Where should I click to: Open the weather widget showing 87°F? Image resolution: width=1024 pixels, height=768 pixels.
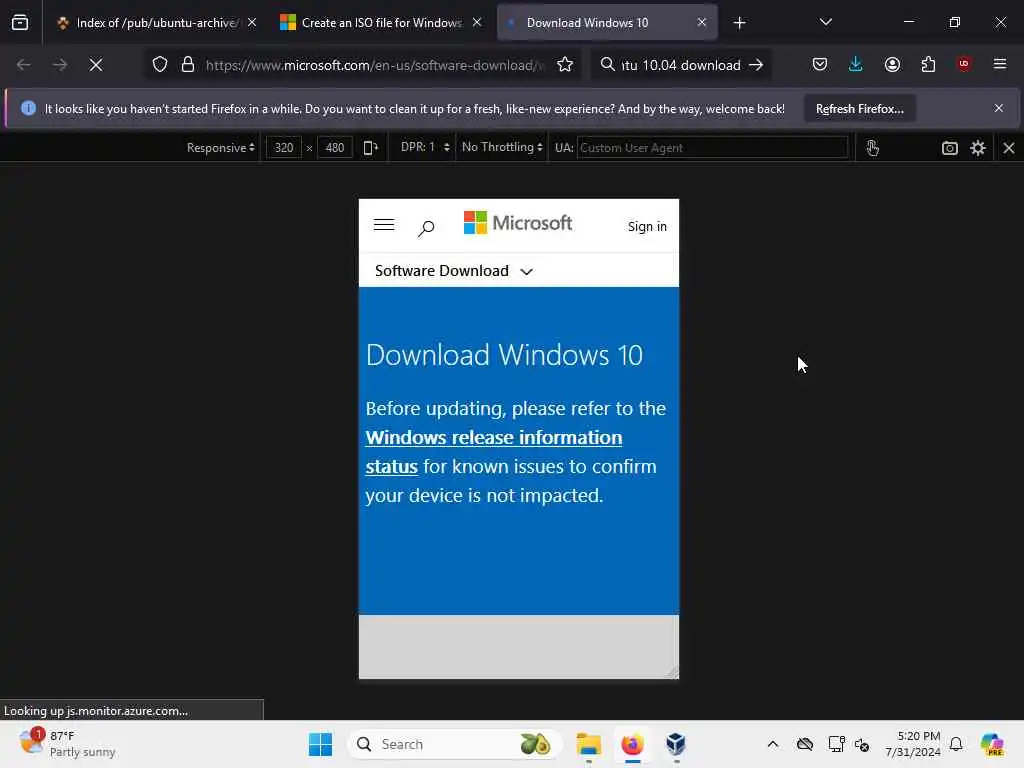pyautogui.click(x=67, y=744)
